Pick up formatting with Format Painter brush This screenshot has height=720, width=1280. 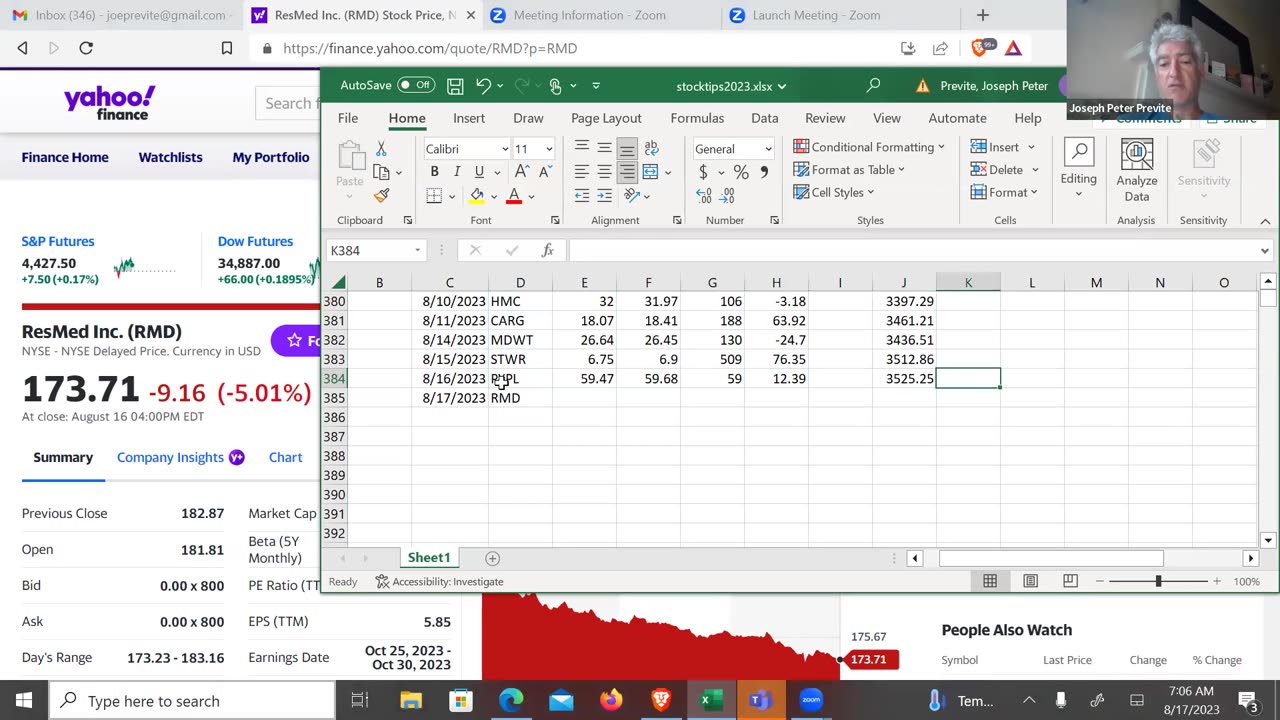381,196
